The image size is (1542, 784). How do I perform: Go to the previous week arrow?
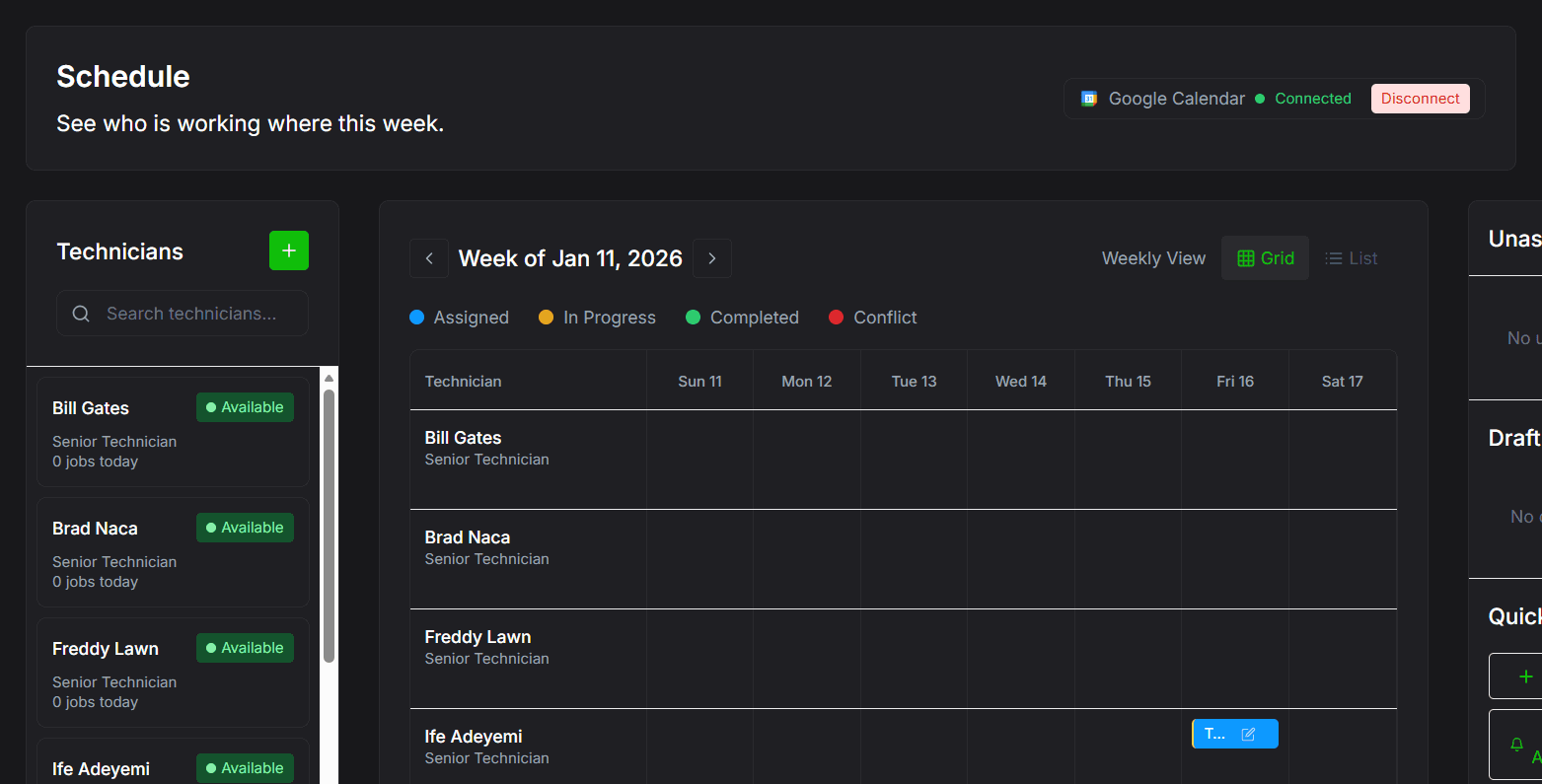click(x=429, y=258)
